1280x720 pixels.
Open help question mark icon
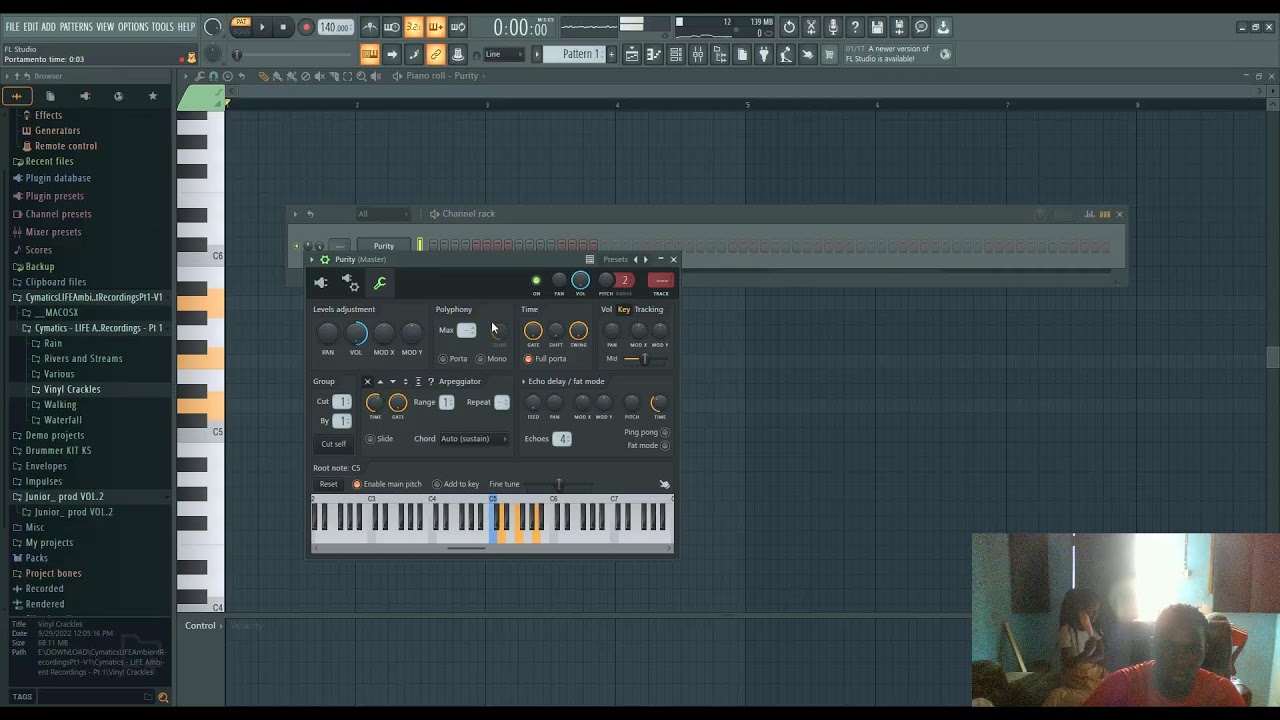[855, 27]
